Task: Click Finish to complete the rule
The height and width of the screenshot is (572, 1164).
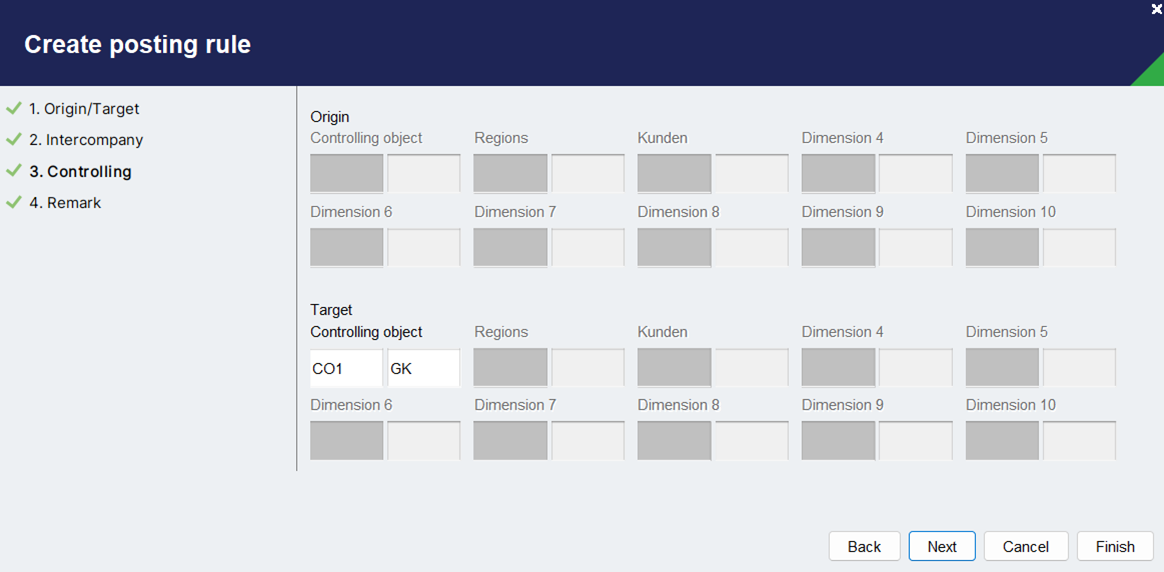Action: (x=1115, y=546)
